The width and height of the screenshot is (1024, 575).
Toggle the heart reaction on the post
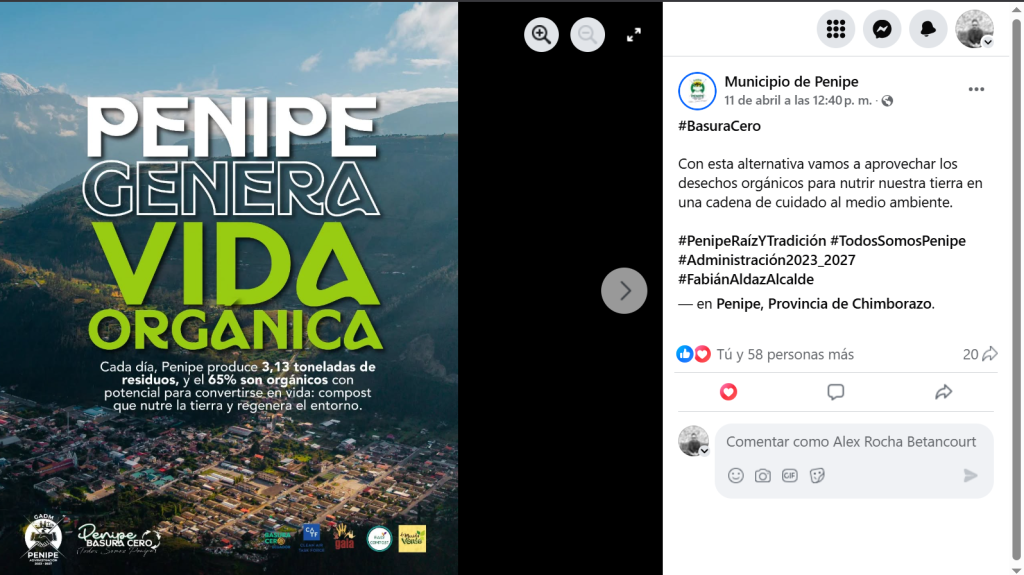click(728, 392)
